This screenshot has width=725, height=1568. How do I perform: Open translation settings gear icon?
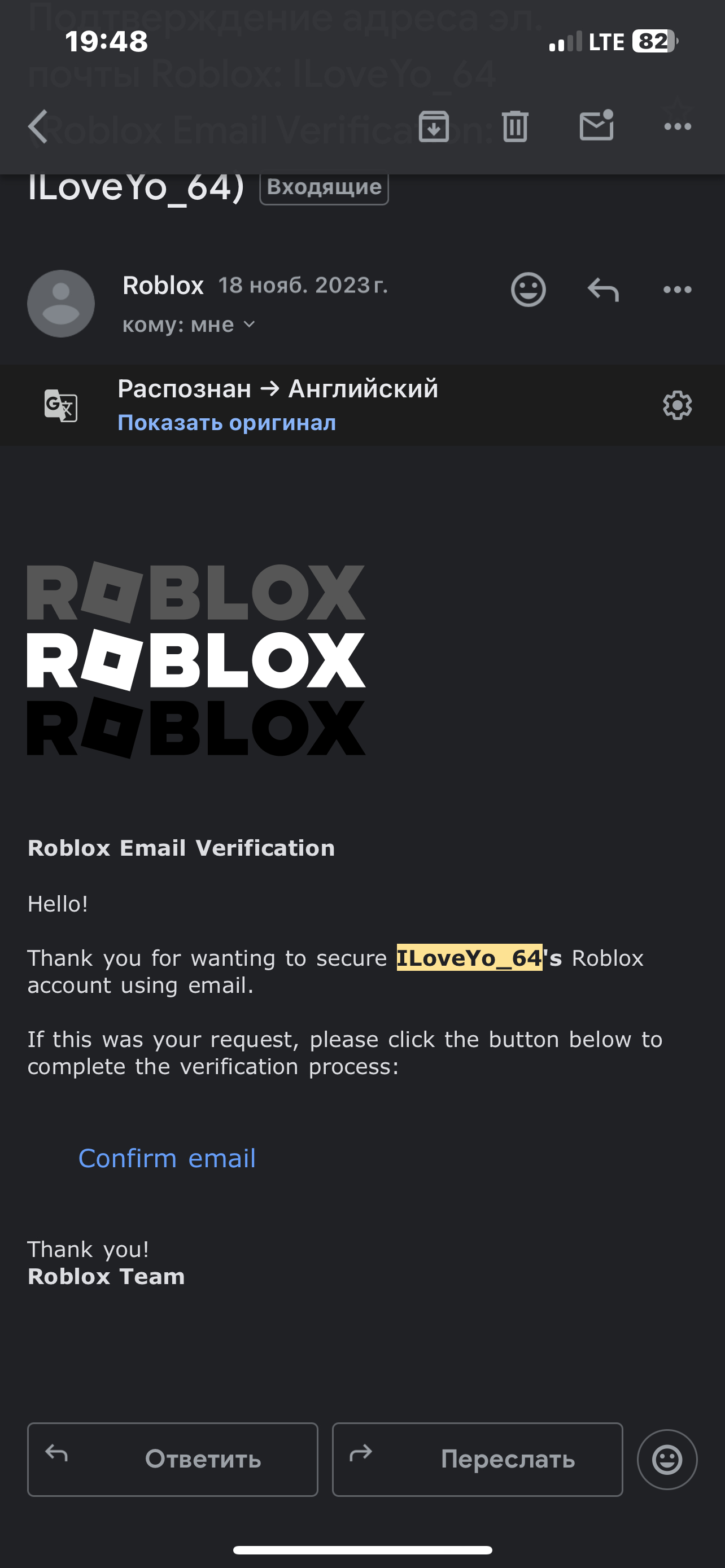[x=678, y=405]
